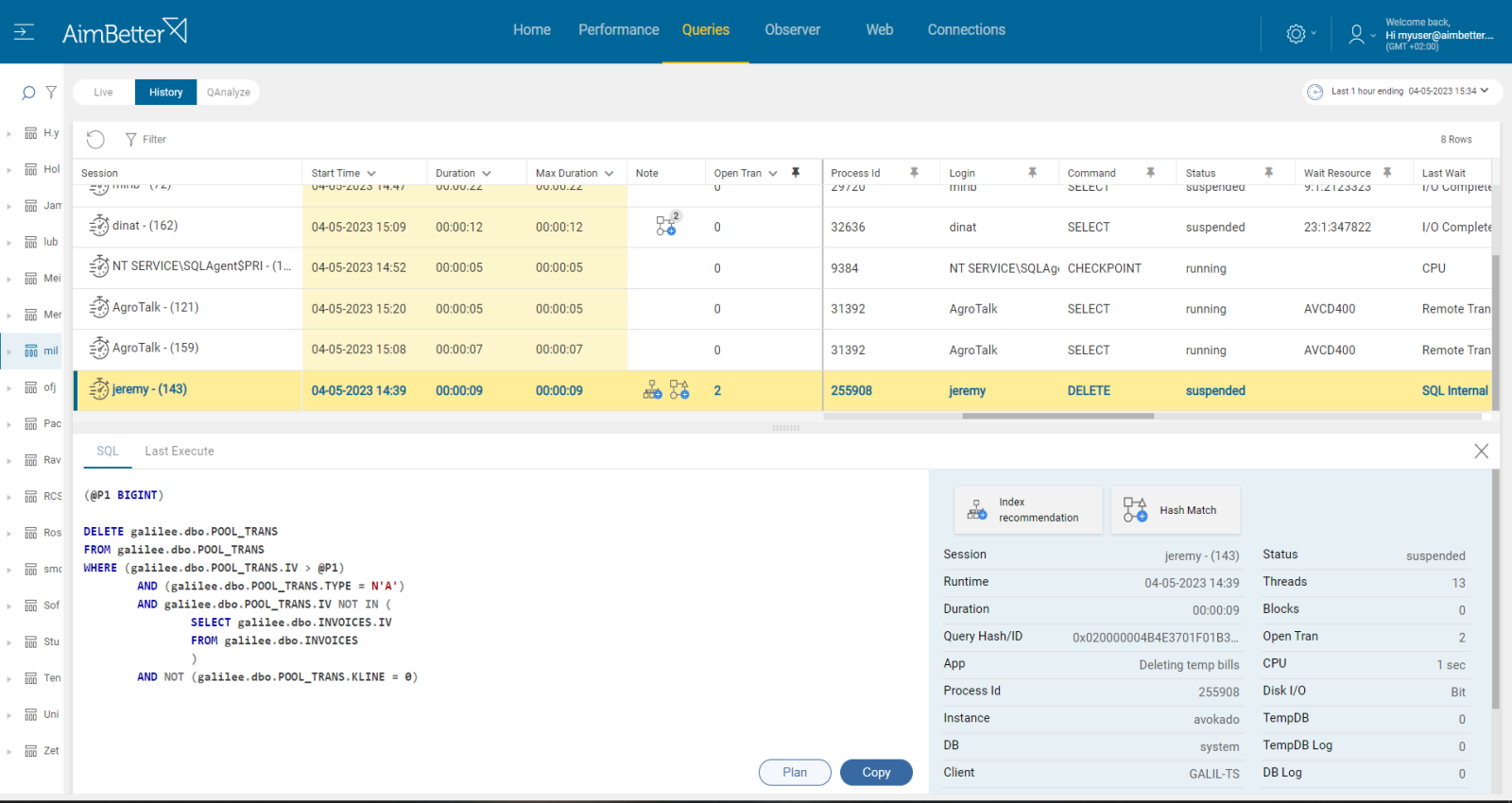Viewport: 1512px width, 803px height.
Task: Switch to the QAnalyze view
Action: coord(229,93)
